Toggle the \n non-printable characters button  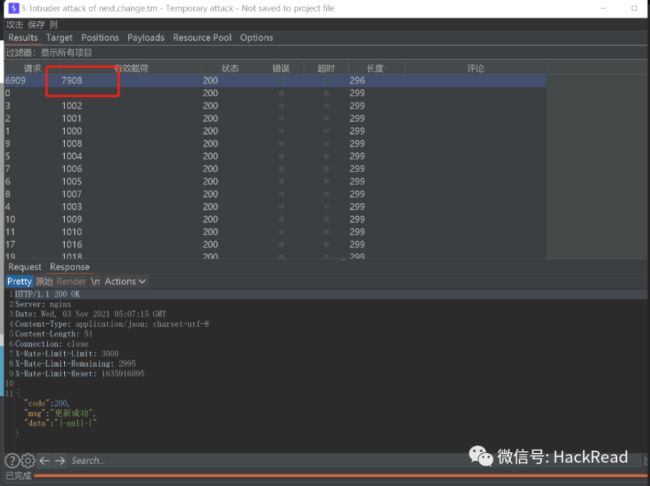pyautogui.click(x=95, y=282)
